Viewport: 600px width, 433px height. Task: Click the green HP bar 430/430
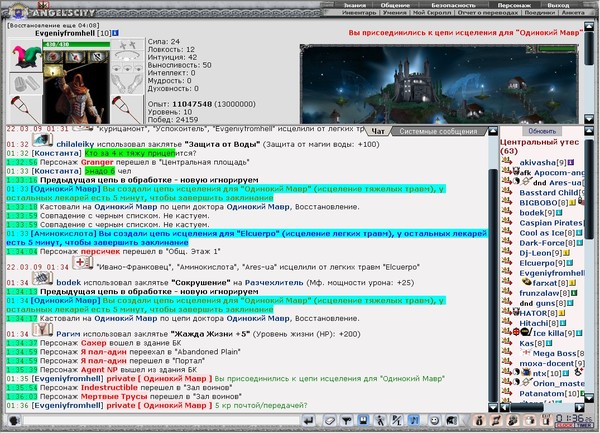point(77,44)
